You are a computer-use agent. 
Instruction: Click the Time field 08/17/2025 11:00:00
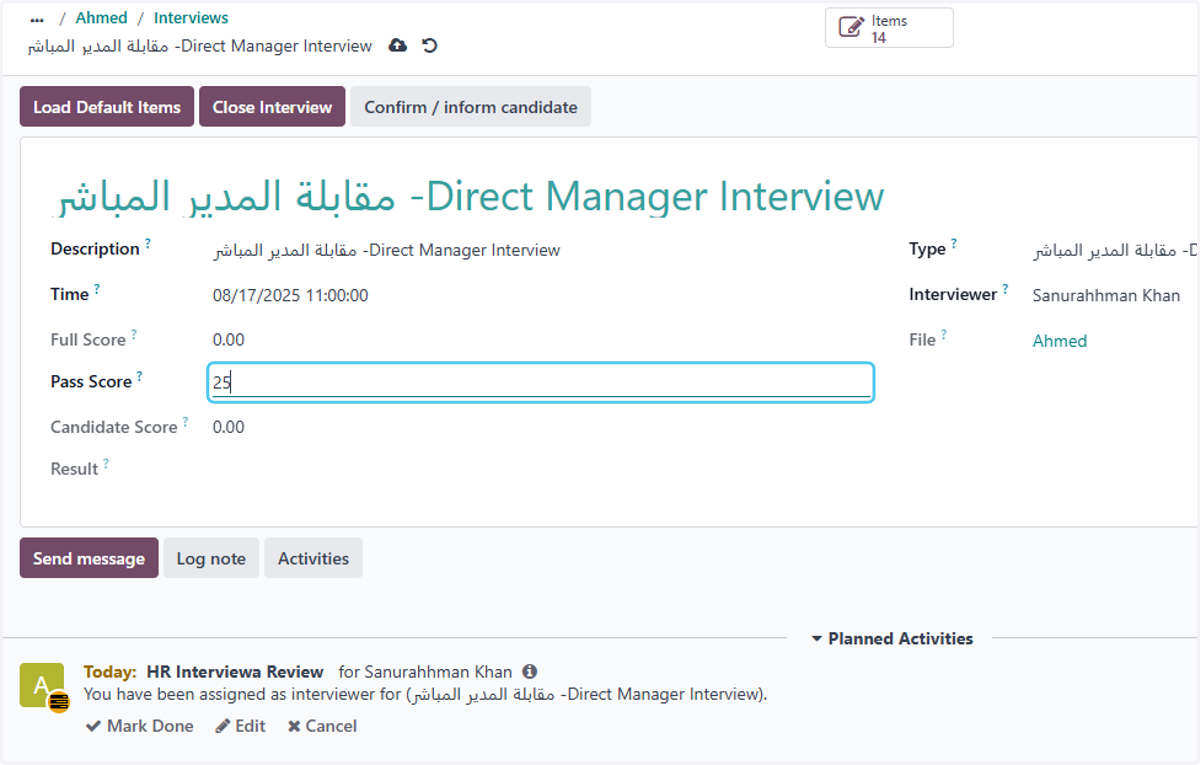tap(291, 296)
